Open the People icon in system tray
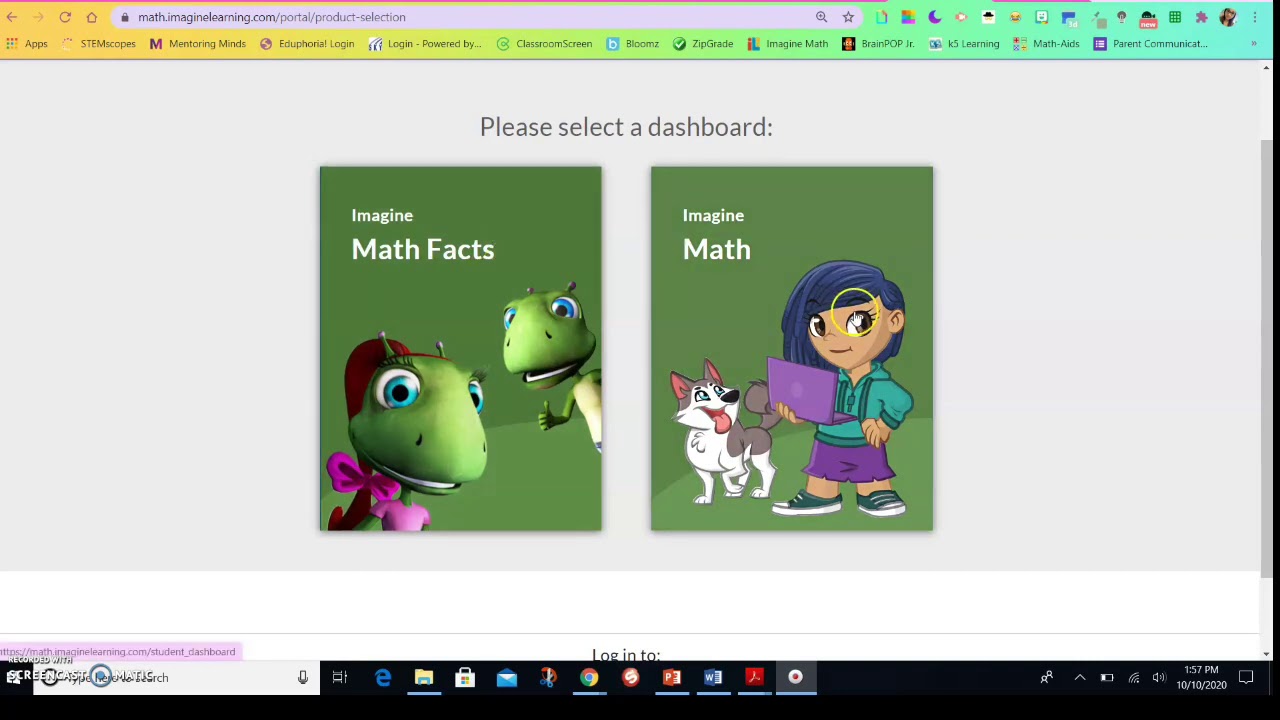This screenshot has height=720, width=1280. (x=1047, y=678)
